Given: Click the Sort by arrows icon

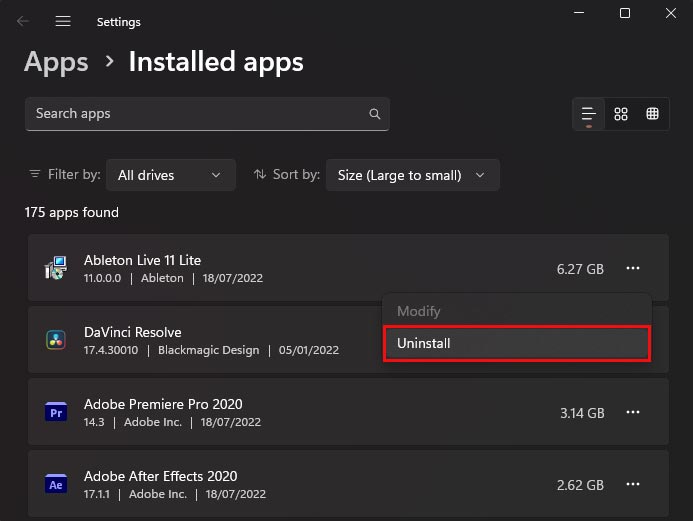Looking at the screenshot, I should pos(260,174).
